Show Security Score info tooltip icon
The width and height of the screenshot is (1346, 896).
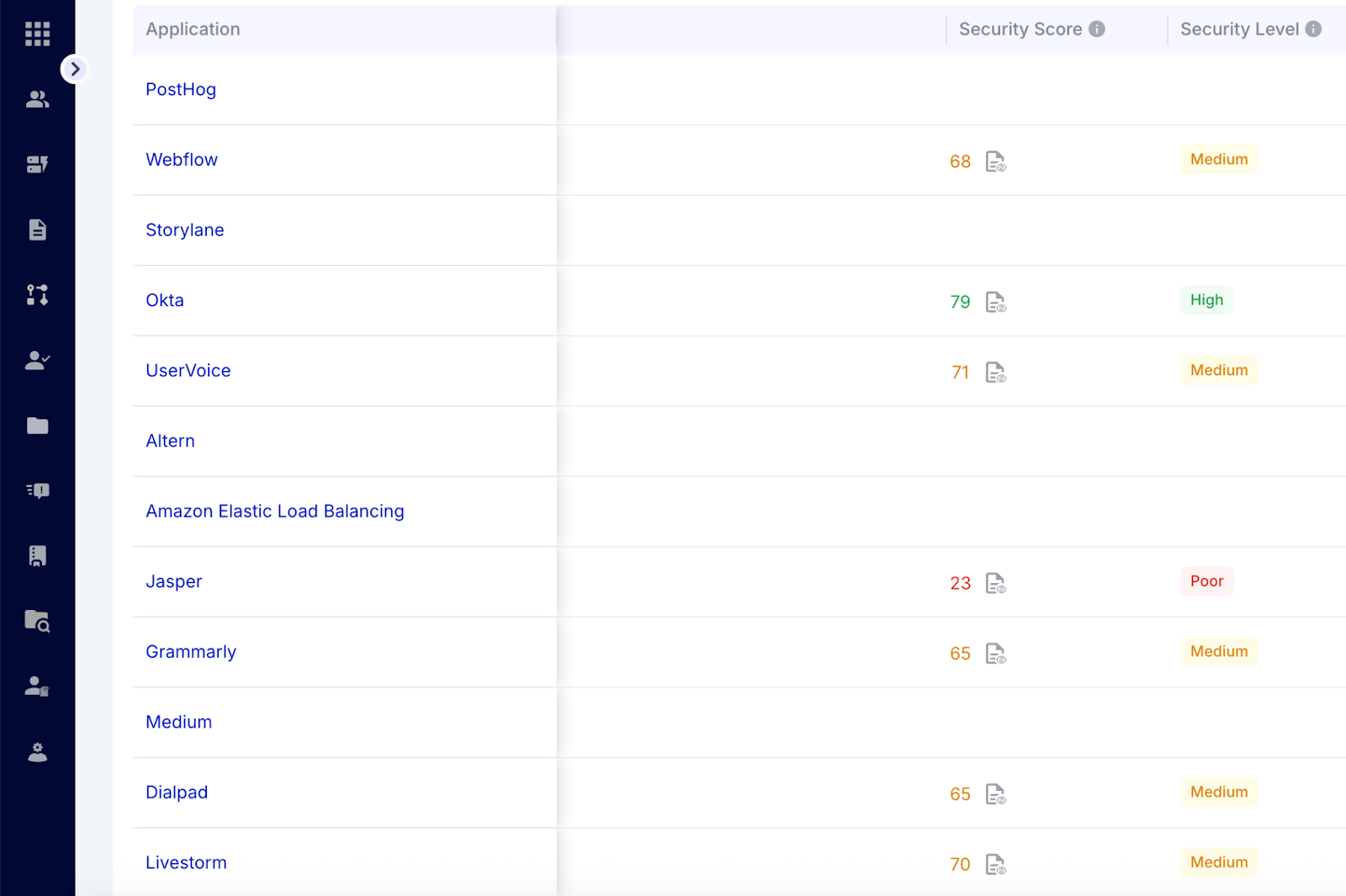tap(1097, 29)
